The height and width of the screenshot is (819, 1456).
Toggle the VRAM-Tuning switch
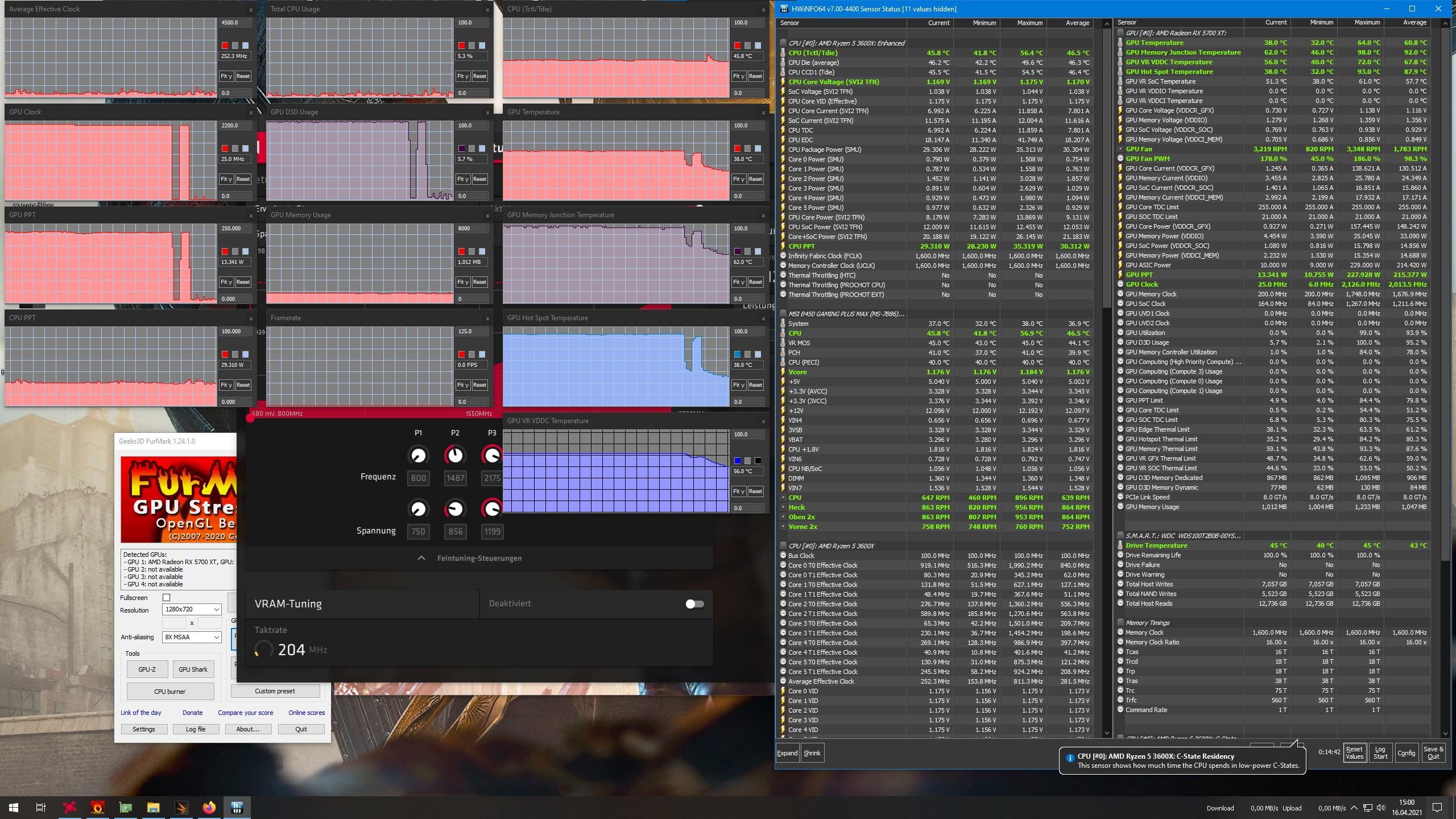point(694,603)
